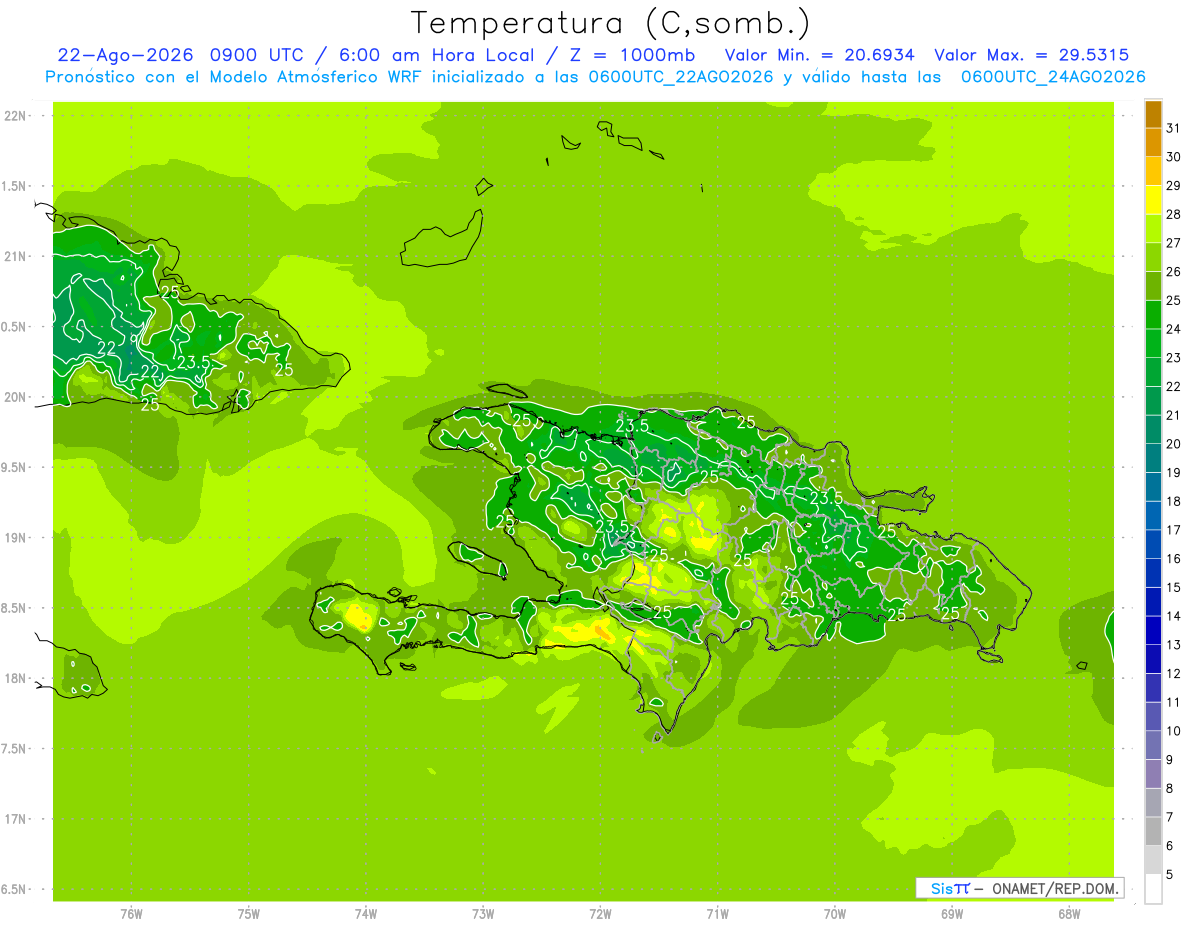The image size is (1200, 927).
Task: Click the latitude label "22N"
Action: point(15,115)
